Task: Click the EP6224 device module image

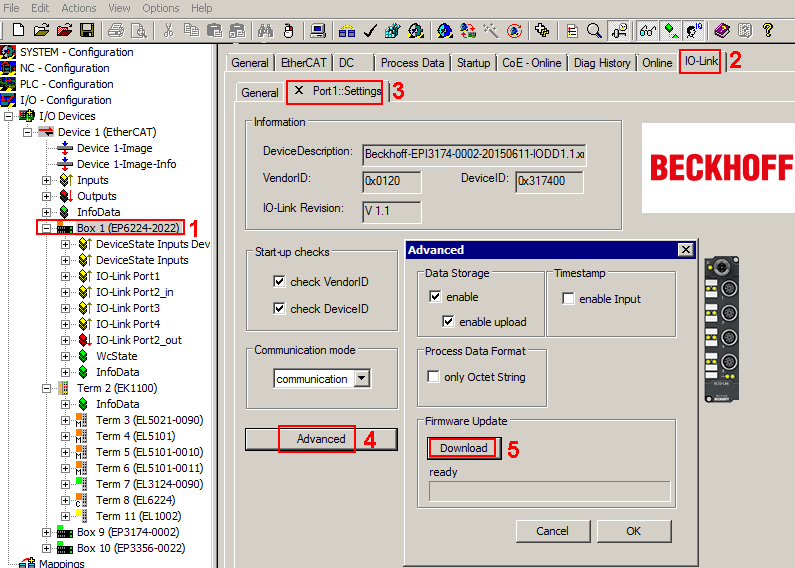Action: pyautogui.click(x=721, y=329)
